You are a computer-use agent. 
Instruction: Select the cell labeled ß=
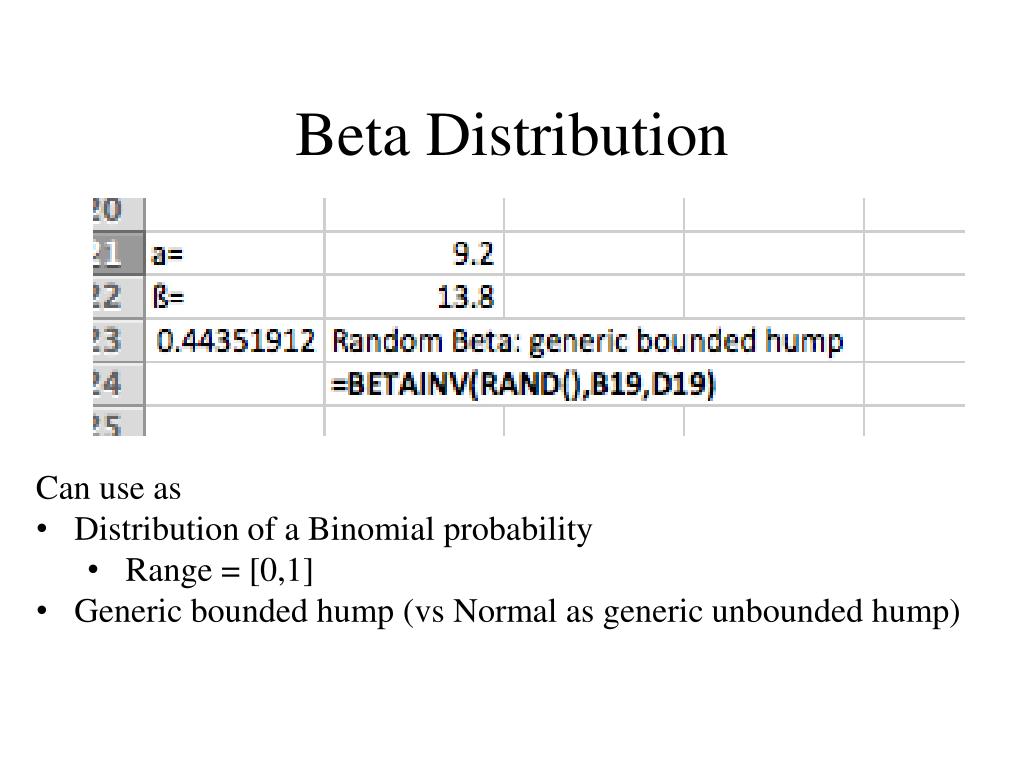point(234,297)
